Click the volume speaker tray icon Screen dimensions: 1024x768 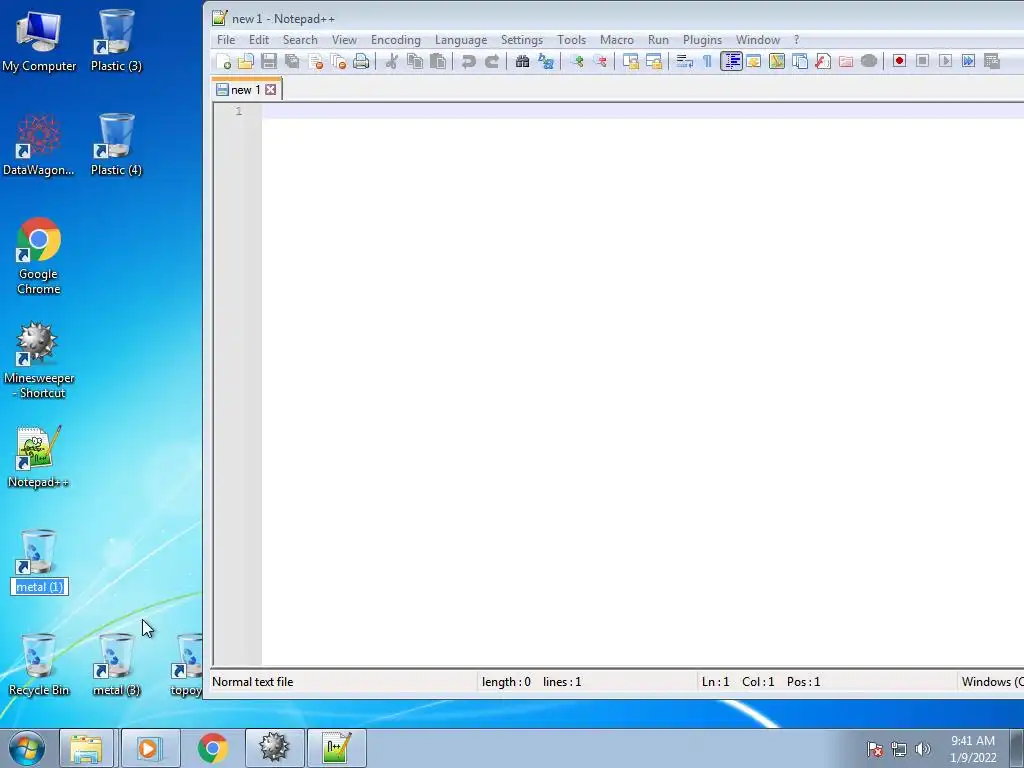pos(923,749)
